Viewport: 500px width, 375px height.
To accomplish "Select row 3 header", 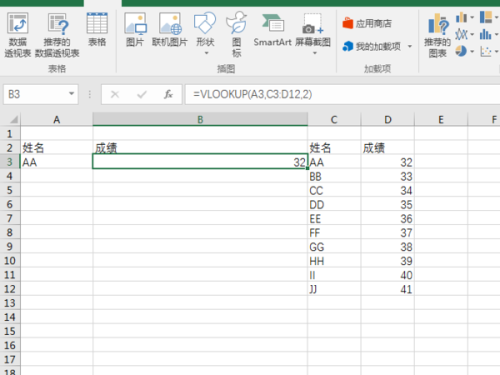I will pyautogui.click(x=10, y=162).
